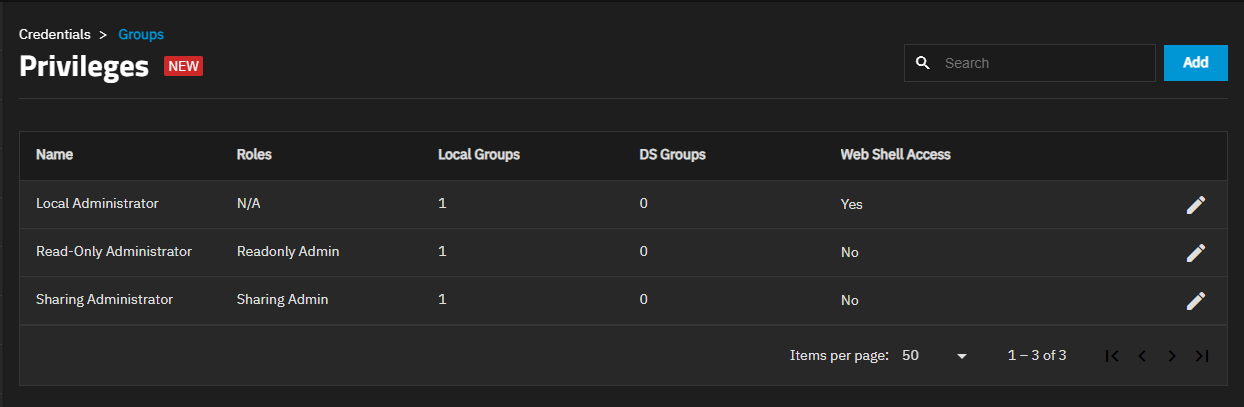
Task: Open the Items per page dropdown
Action: pyautogui.click(x=935, y=355)
